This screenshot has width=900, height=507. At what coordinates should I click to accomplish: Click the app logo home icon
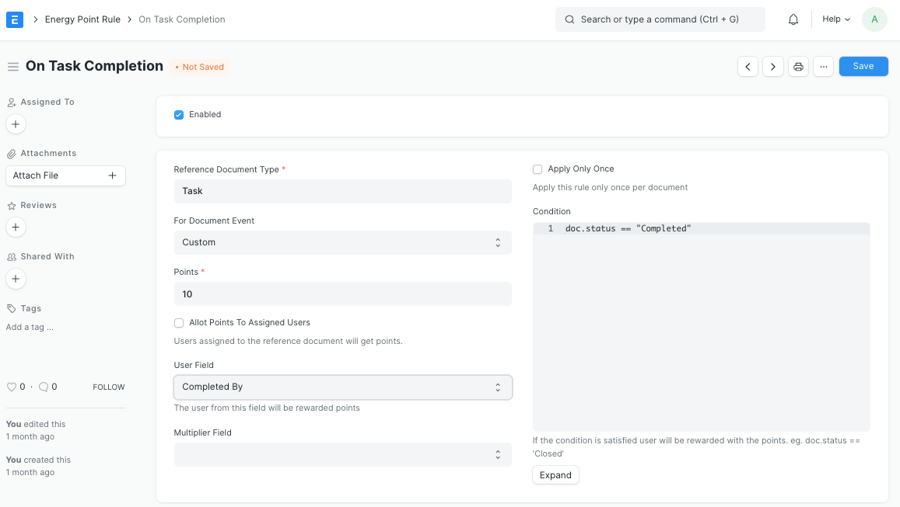coord(15,19)
